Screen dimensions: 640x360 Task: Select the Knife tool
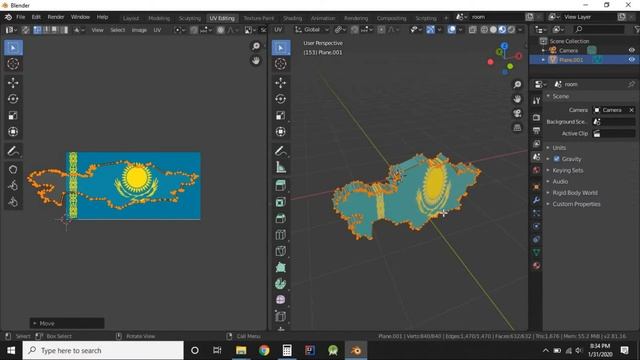click(281, 251)
